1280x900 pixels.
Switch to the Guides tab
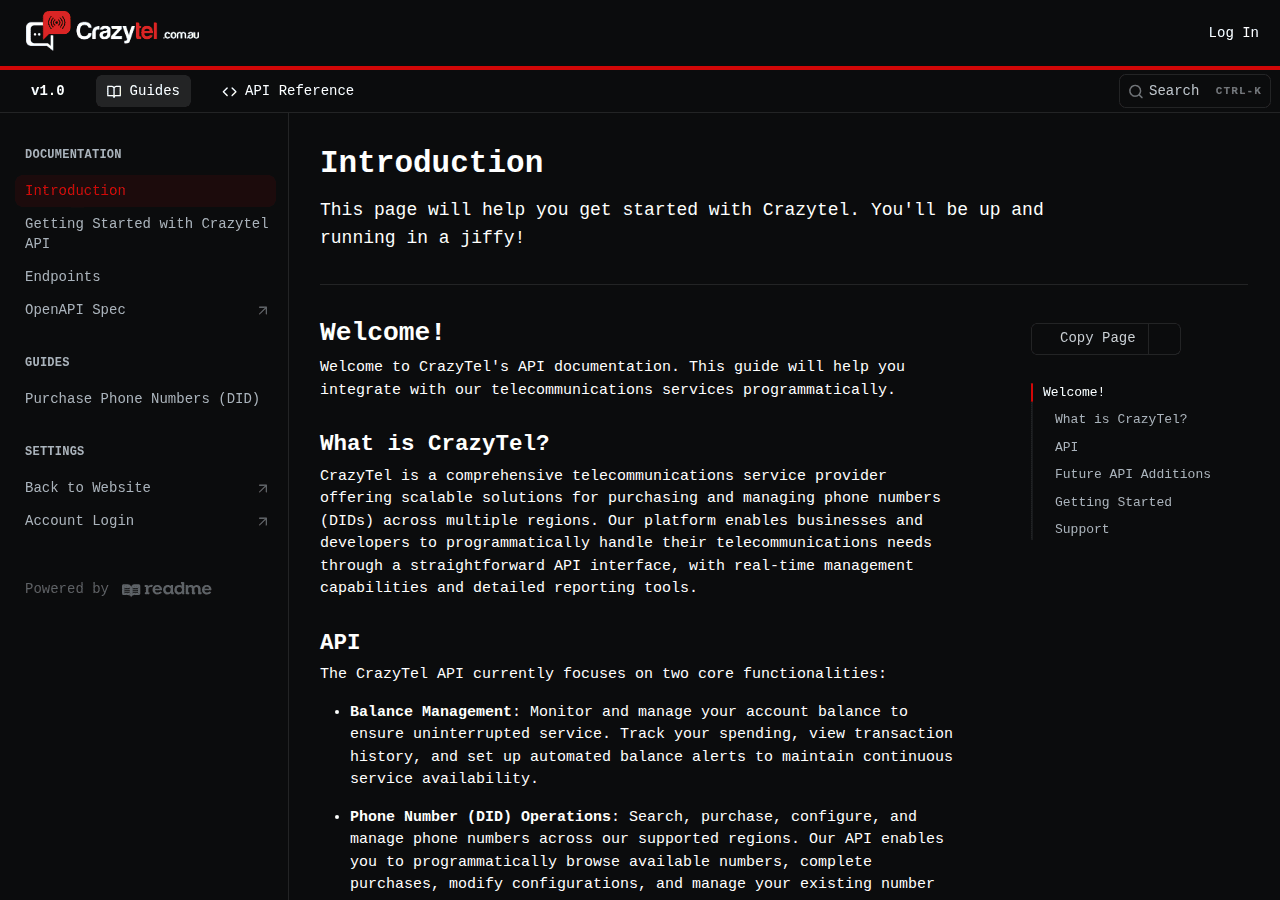click(143, 91)
